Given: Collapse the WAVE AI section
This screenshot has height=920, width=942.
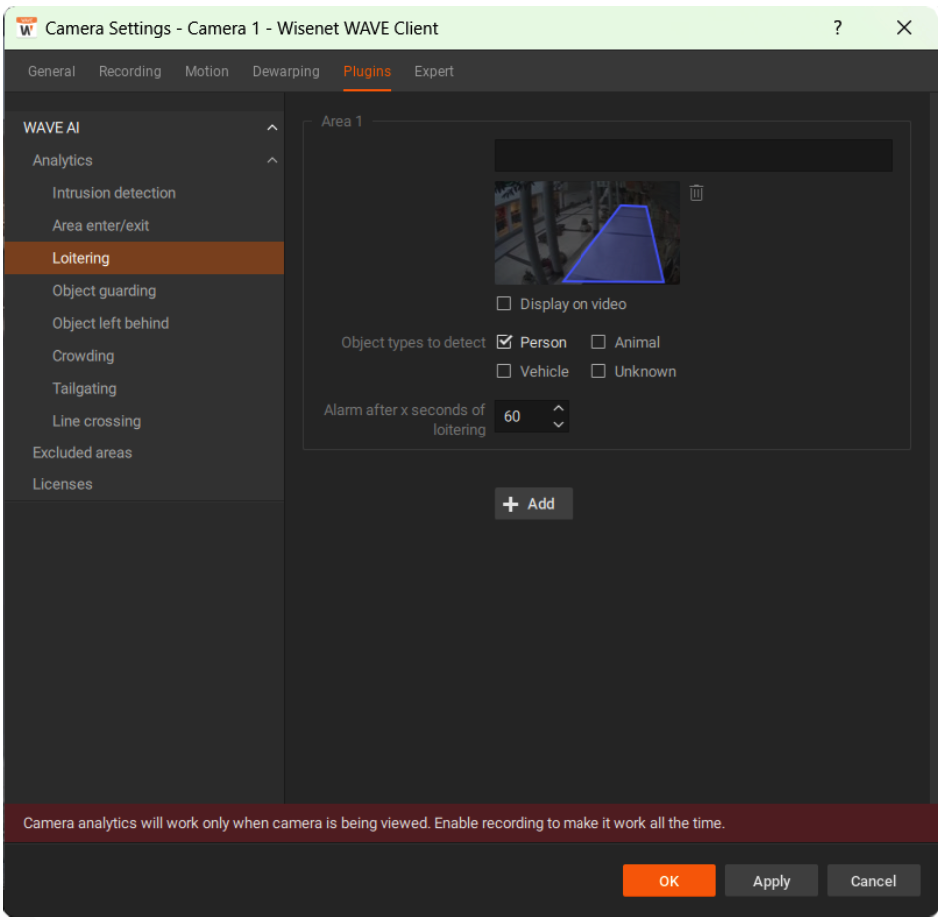Looking at the screenshot, I should tap(272, 127).
